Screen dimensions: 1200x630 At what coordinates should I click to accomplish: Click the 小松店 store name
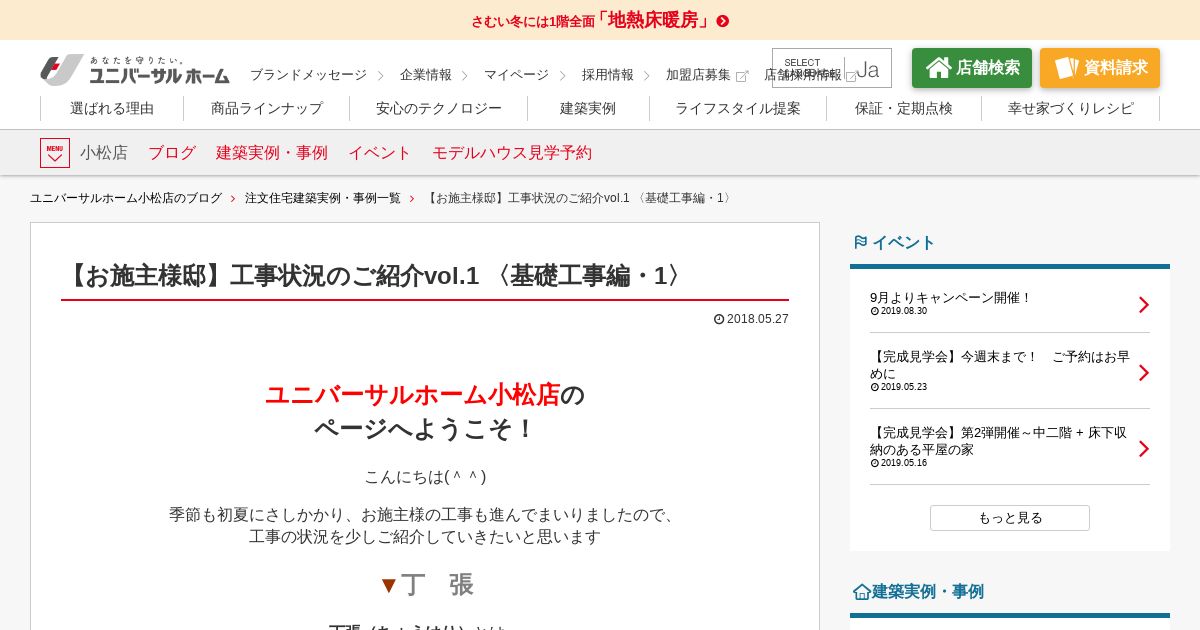point(104,153)
